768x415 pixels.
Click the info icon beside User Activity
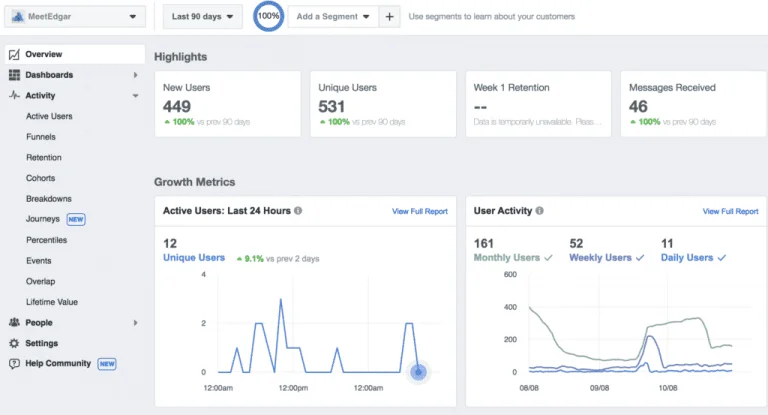point(539,211)
